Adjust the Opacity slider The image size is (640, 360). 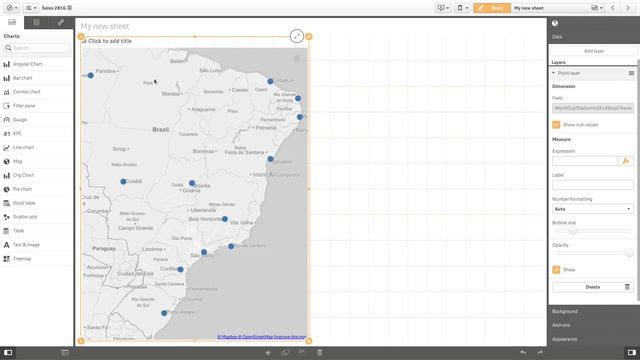point(629,253)
